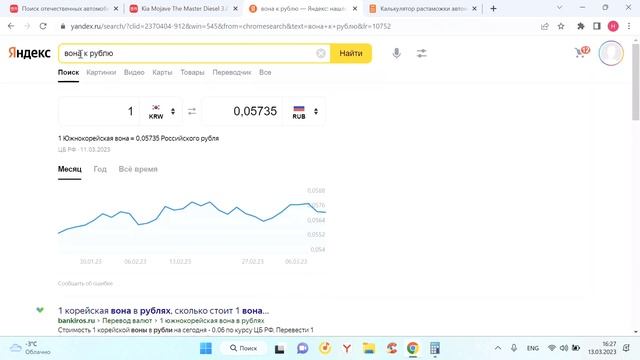Click the Найти search button
640x360 pixels.
351,53
